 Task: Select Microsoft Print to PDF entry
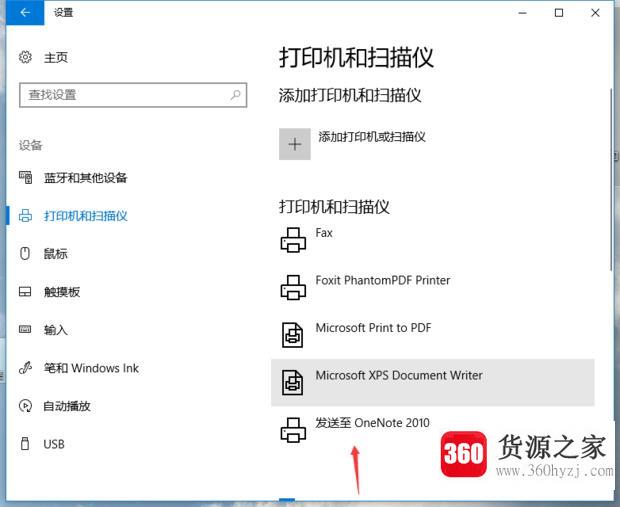click(433, 335)
